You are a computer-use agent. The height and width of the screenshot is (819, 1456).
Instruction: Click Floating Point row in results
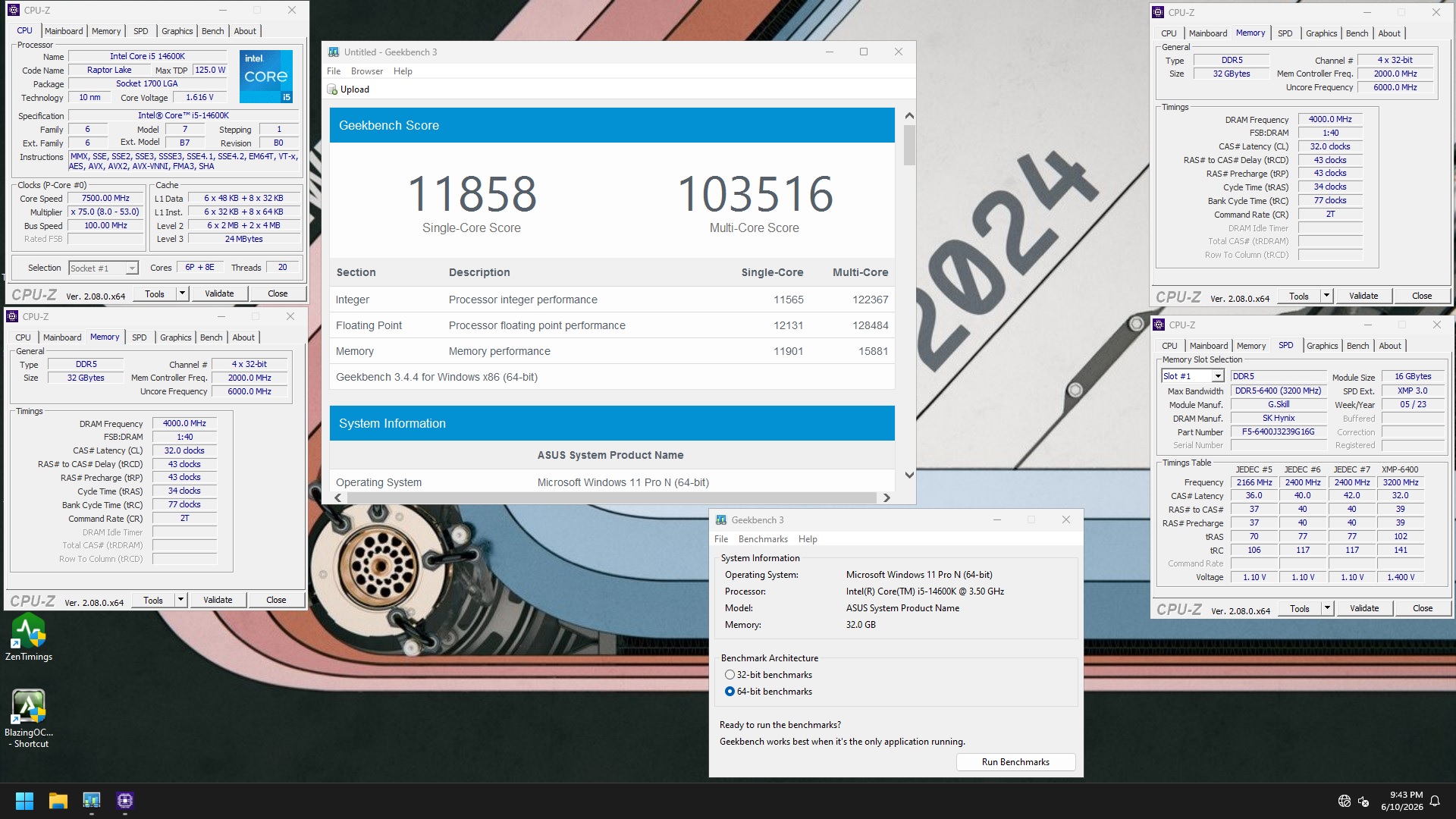(612, 325)
